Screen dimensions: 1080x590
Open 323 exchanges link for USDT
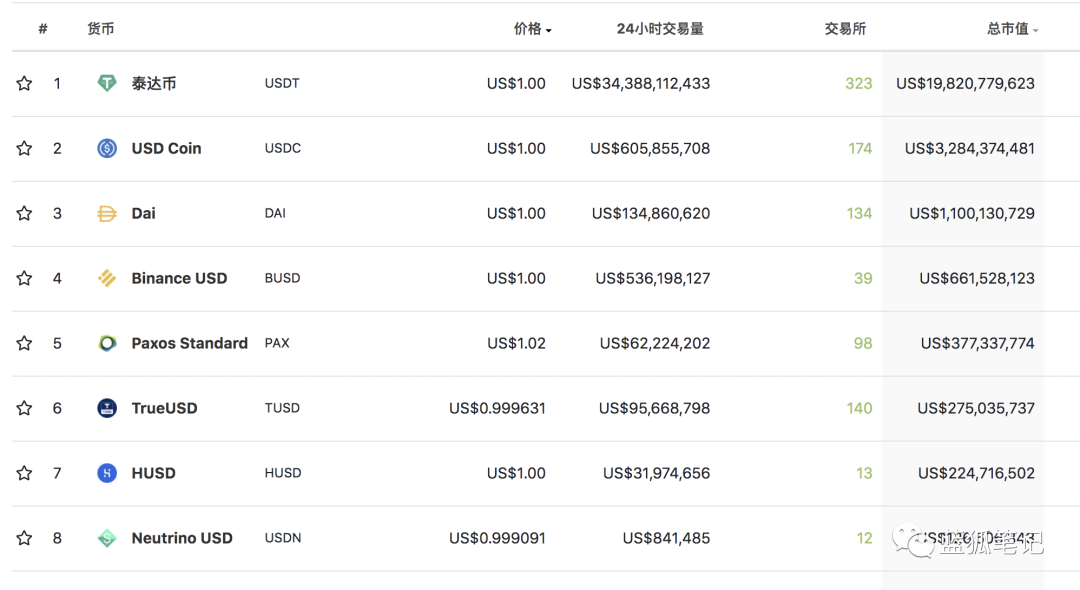click(x=858, y=83)
